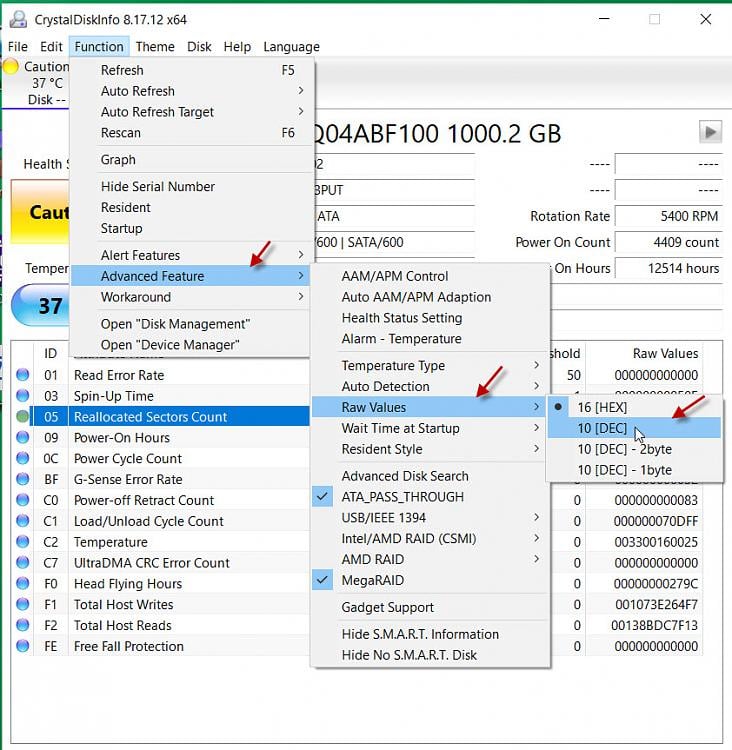Select 16 [HEX] raw values radio option
The image size is (732, 750).
pyautogui.click(x=634, y=408)
